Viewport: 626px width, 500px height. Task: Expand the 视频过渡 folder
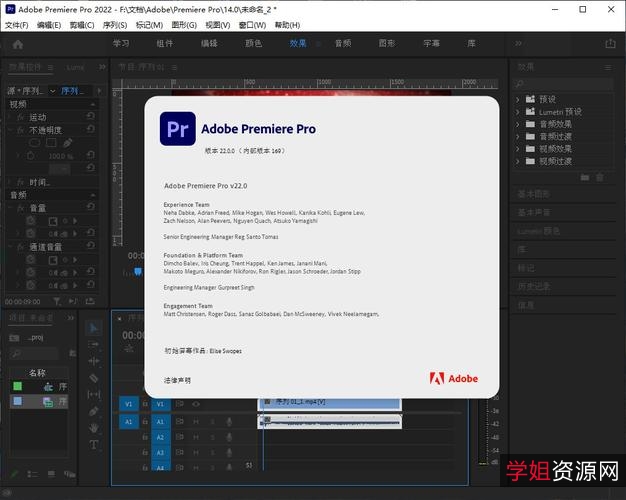pyautogui.click(x=517, y=161)
